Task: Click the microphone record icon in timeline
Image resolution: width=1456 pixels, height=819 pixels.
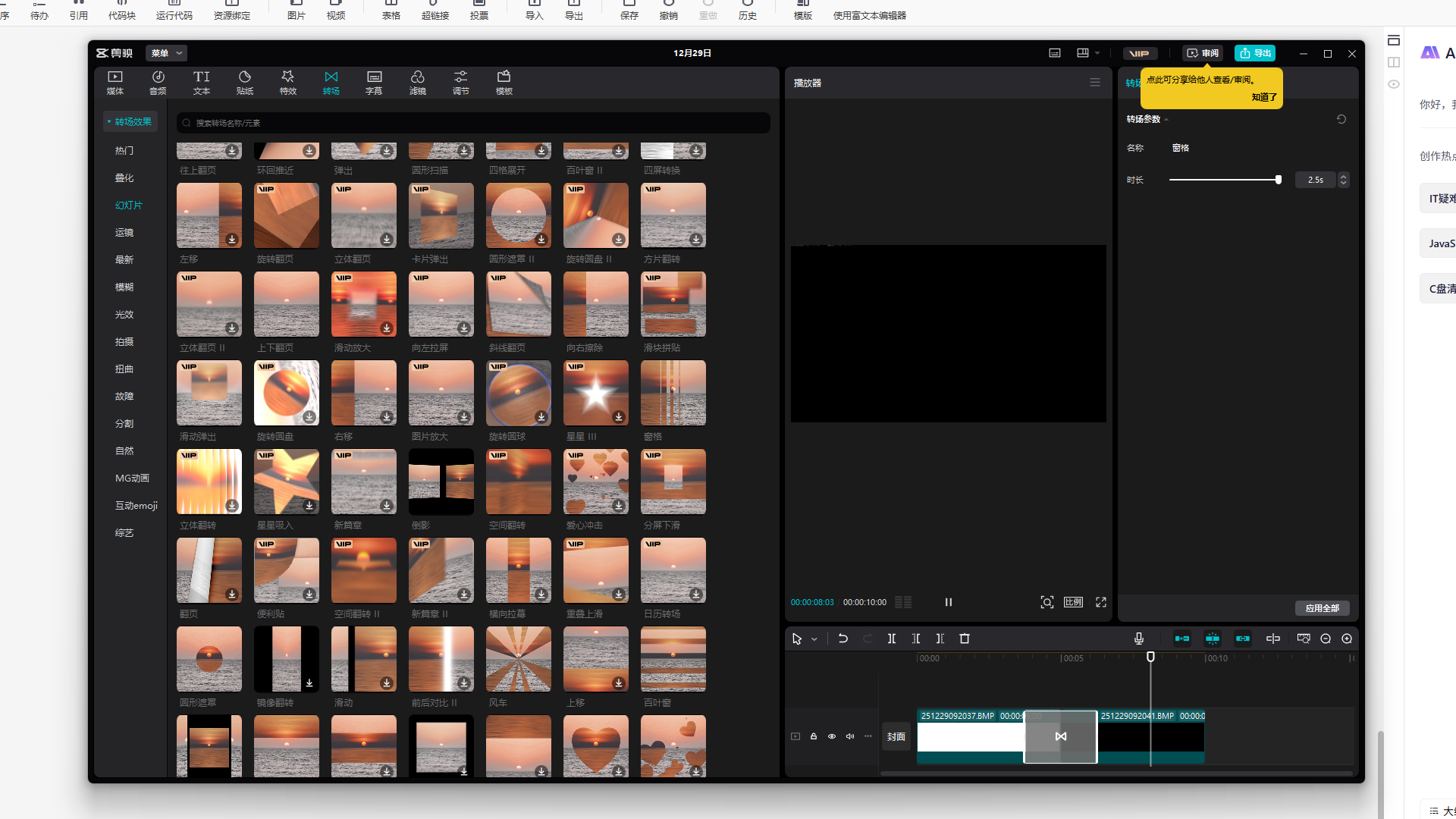Action: point(1138,639)
